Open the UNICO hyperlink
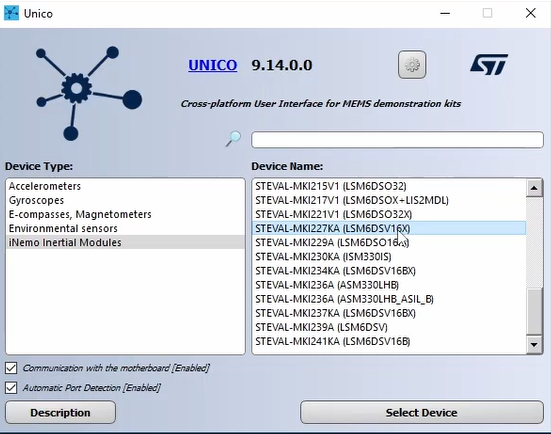 coord(213,65)
